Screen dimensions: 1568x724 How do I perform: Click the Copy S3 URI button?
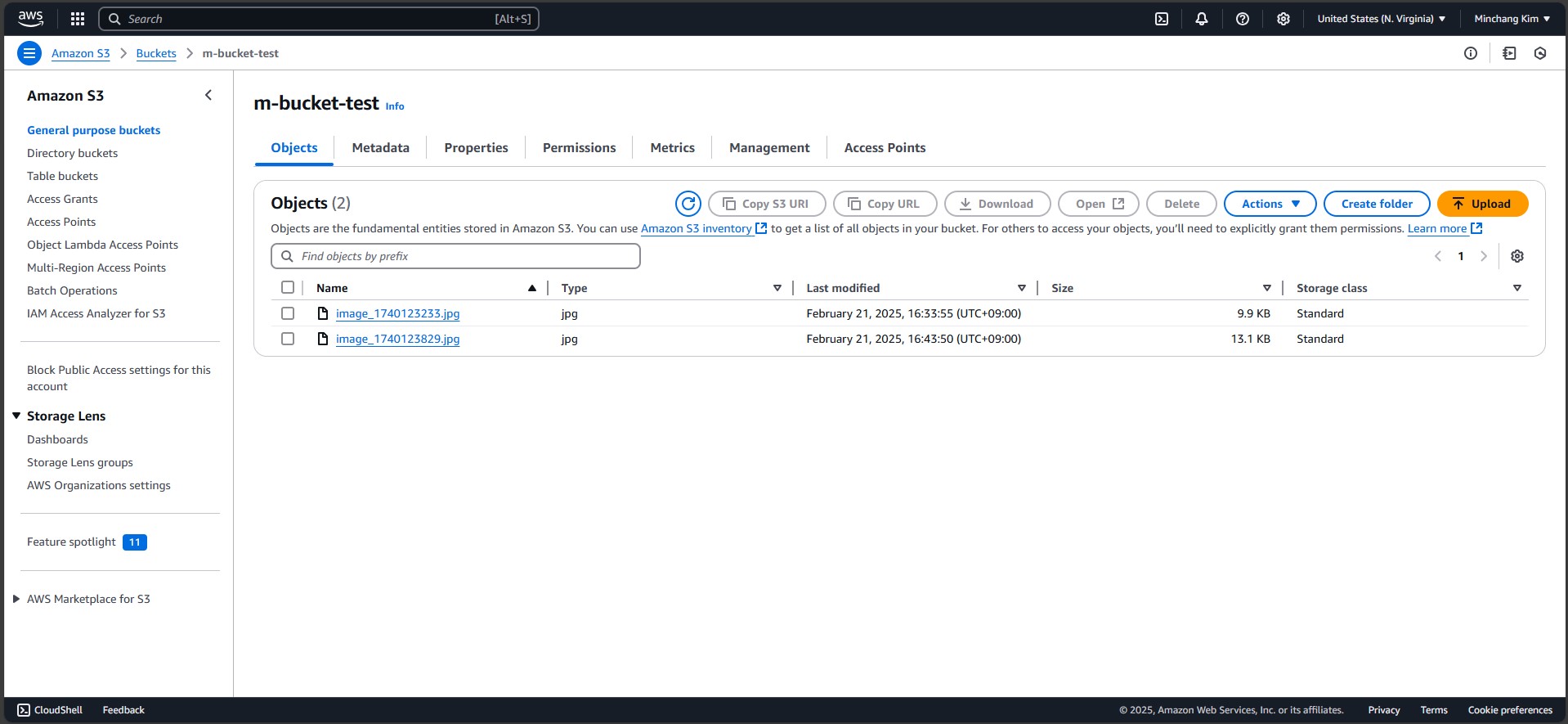pyautogui.click(x=767, y=204)
